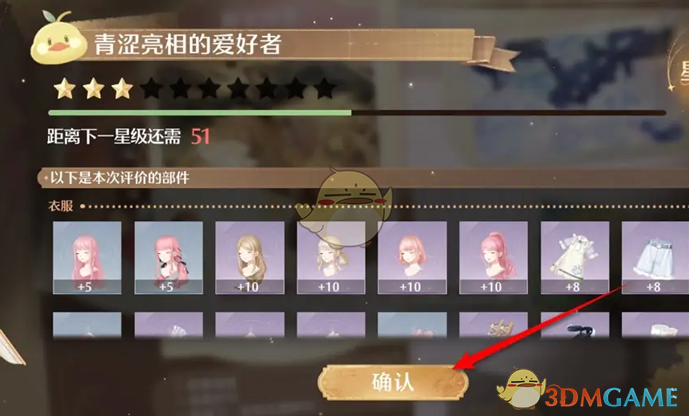Click the 以下是本次评价的部件 section header

[120, 178]
